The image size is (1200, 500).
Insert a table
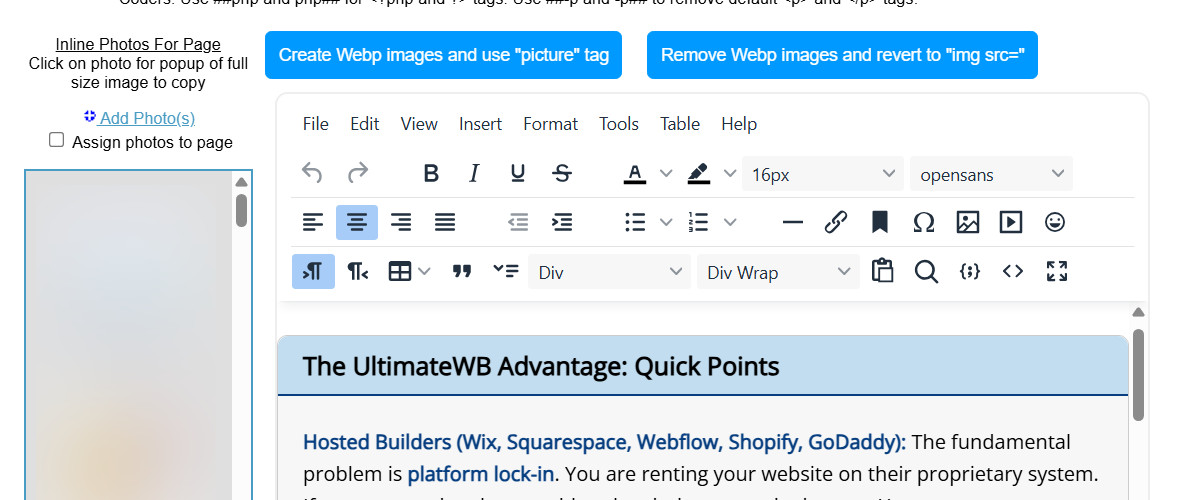pos(400,272)
